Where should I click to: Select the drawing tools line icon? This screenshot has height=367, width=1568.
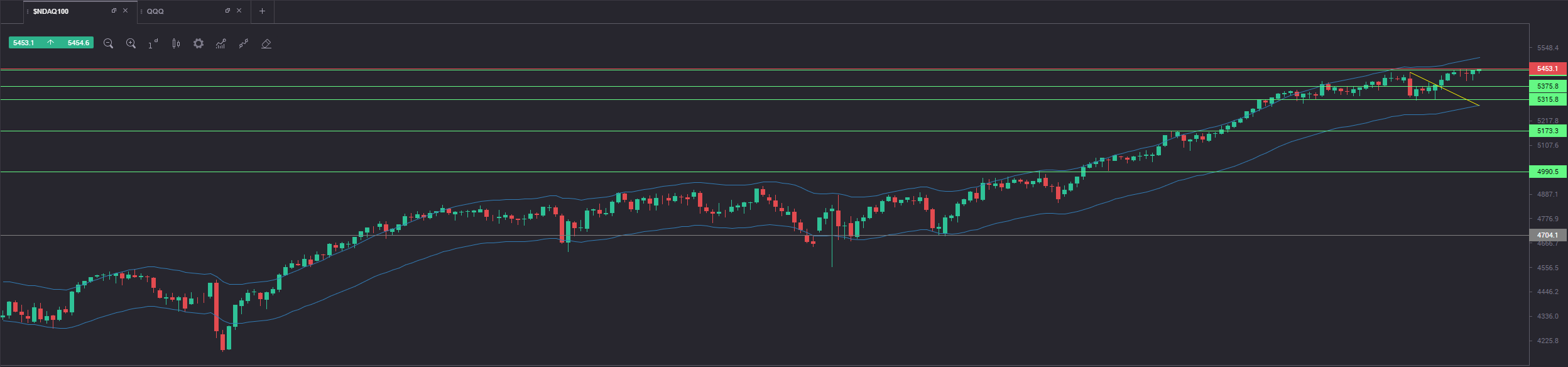pyautogui.click(x=244, y=43)
